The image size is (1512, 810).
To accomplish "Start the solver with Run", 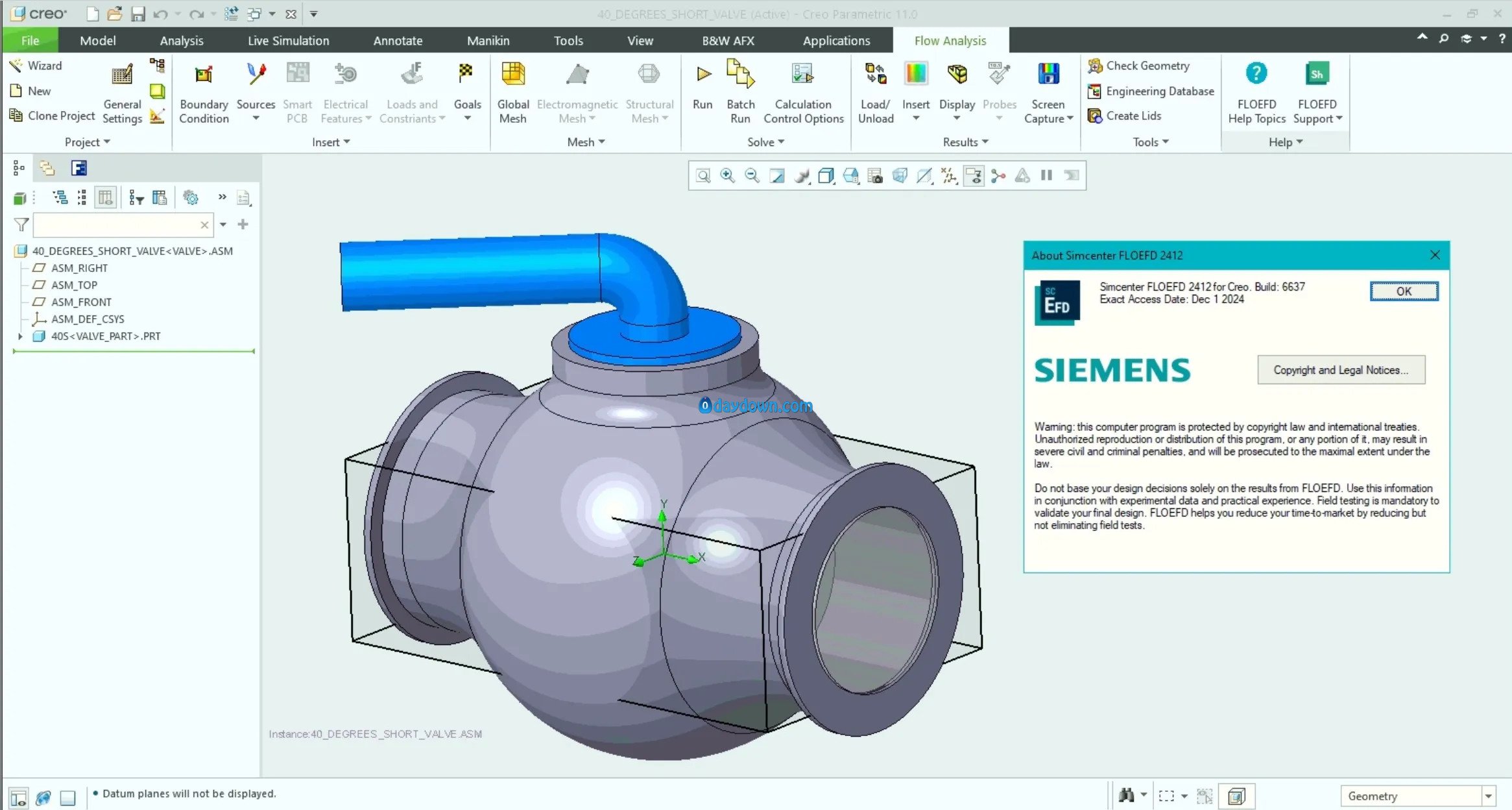I will [702, 88].
